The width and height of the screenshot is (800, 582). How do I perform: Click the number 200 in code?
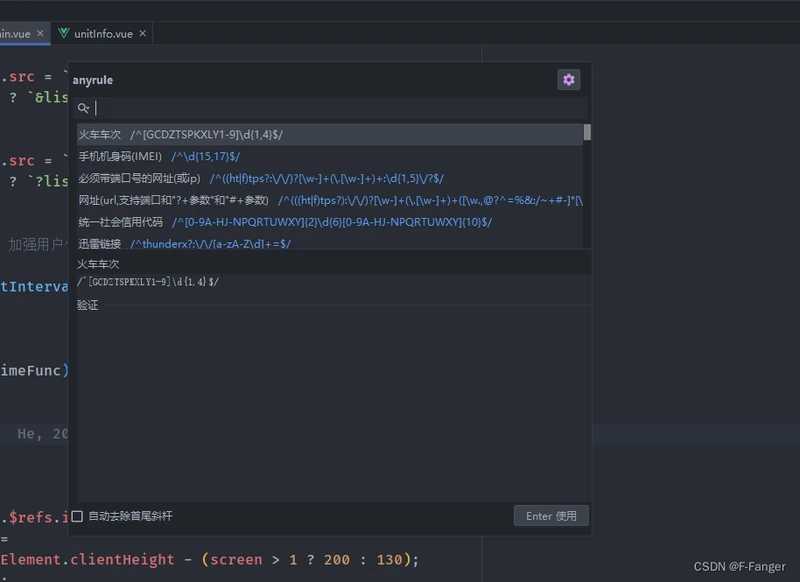pos(337,560)
